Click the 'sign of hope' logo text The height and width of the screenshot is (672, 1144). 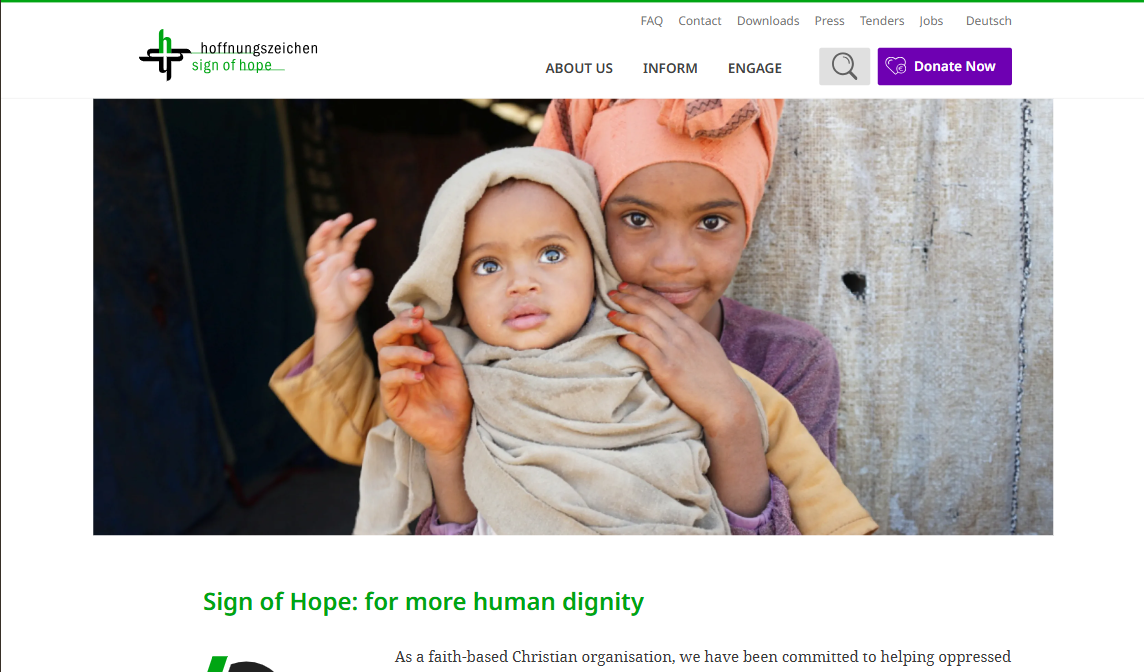[232, 66]
